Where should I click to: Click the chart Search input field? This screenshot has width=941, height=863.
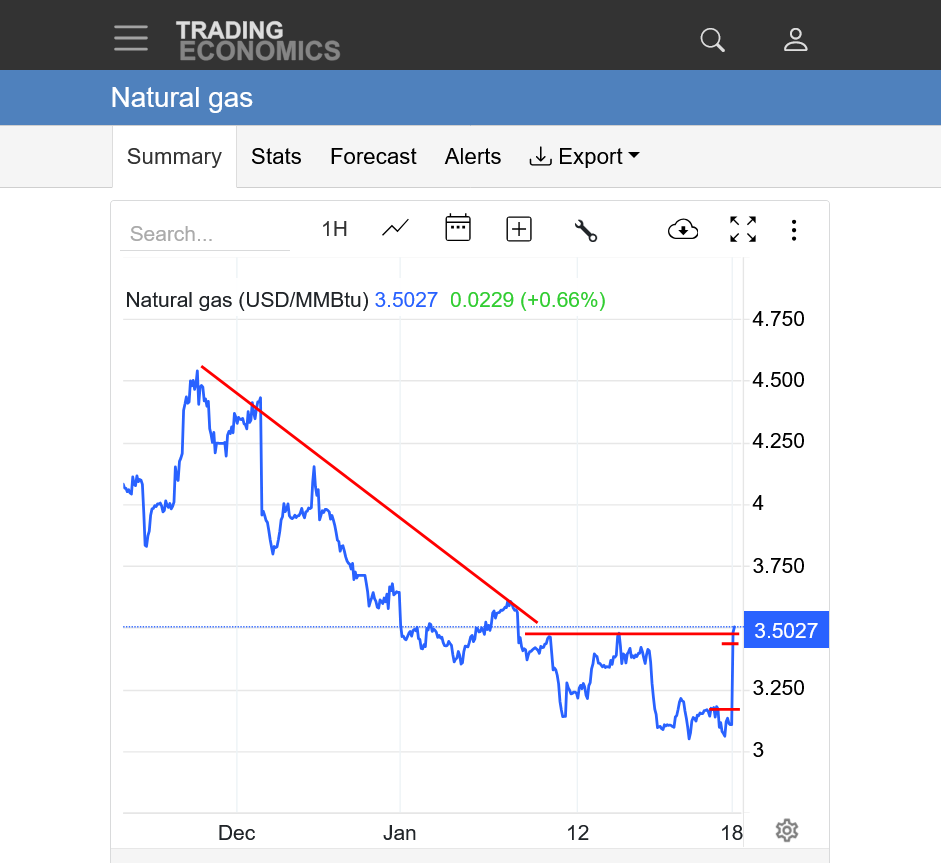click(x=205, y=234)
